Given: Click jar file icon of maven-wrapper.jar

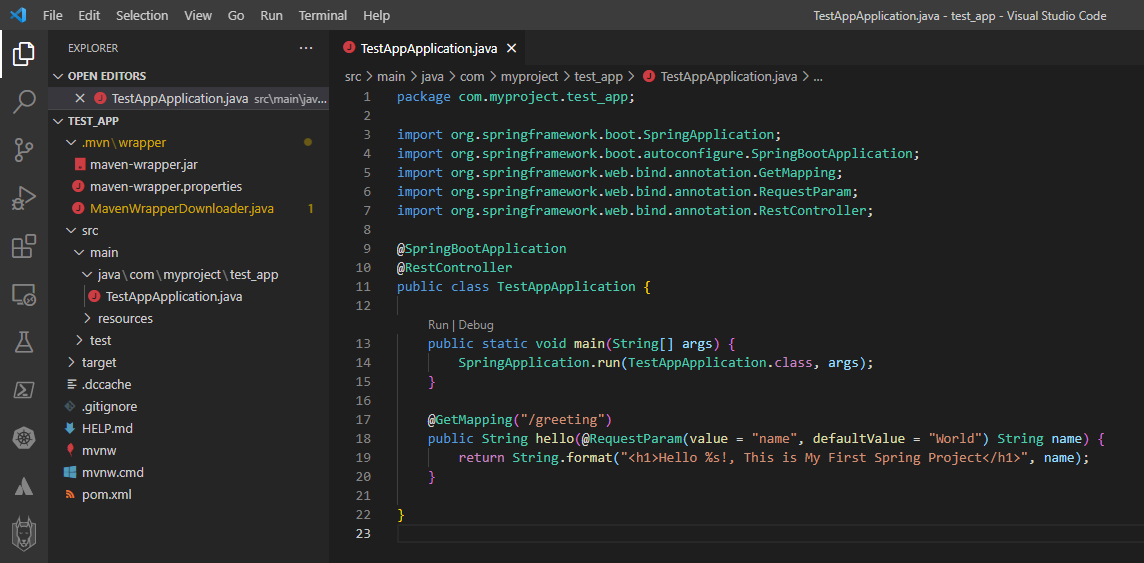Looking at the screenshot, I should click(x=80, y=165).
